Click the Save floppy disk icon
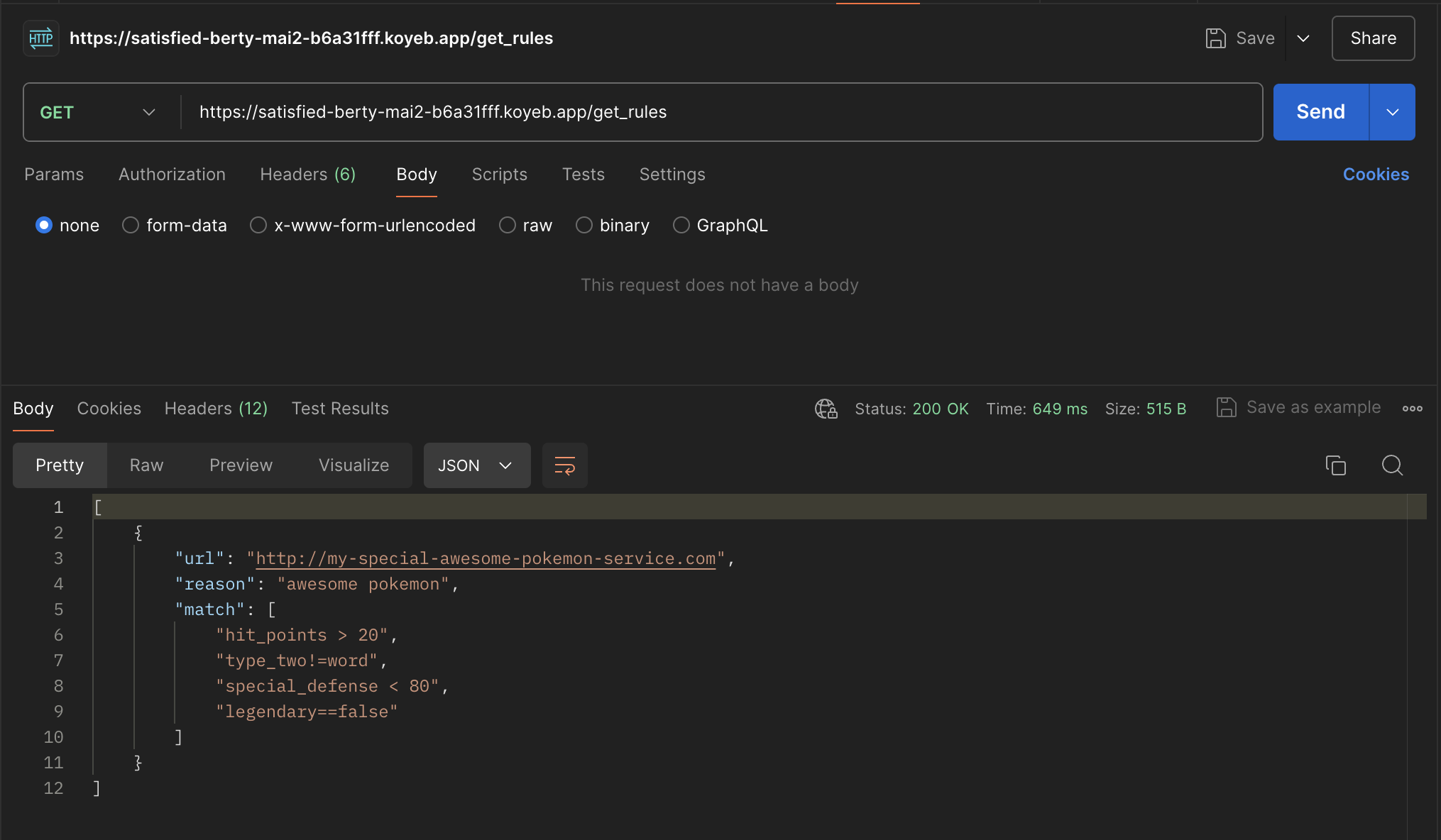1441x840 pixels. point(1215,38)
